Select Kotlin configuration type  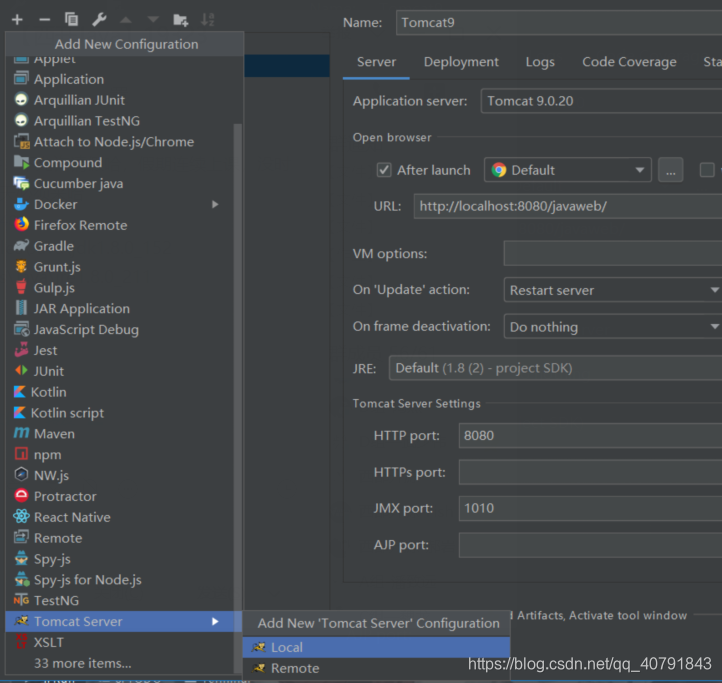click(123, 392)
